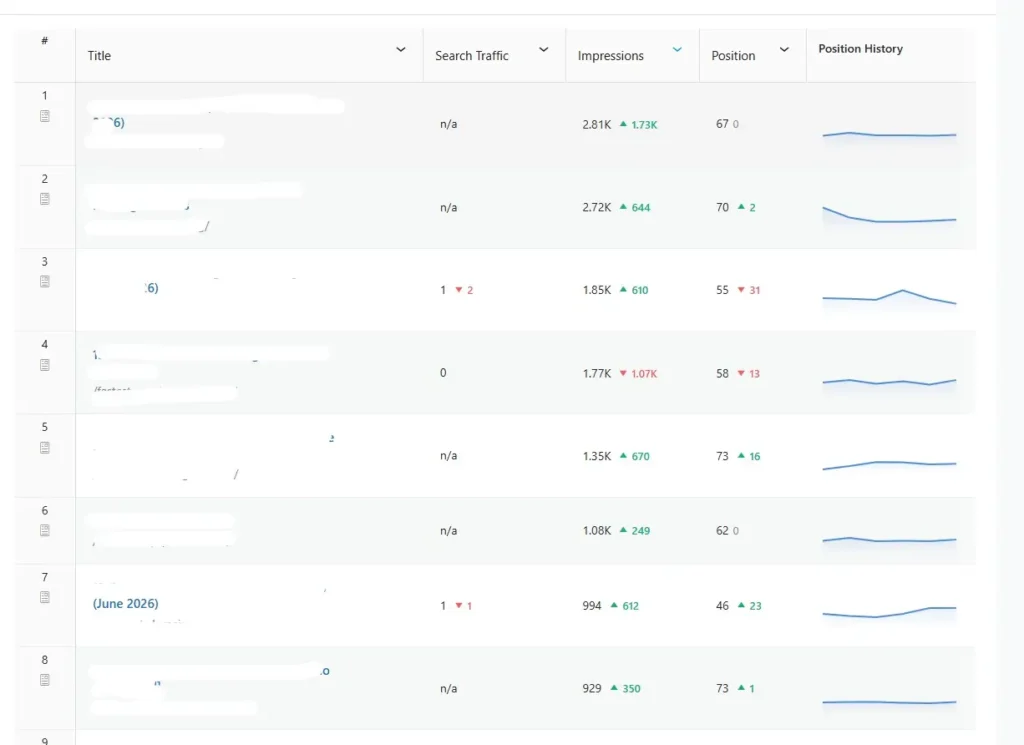
Task: Click the Title column header
Action: 99,55
